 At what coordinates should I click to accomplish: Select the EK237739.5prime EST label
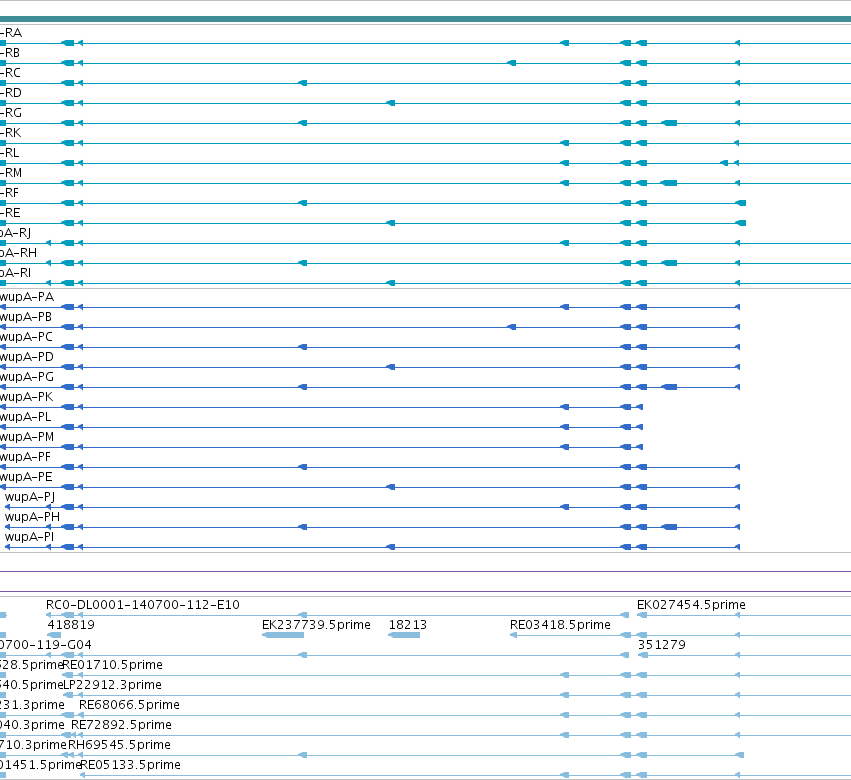pos(316,625)
